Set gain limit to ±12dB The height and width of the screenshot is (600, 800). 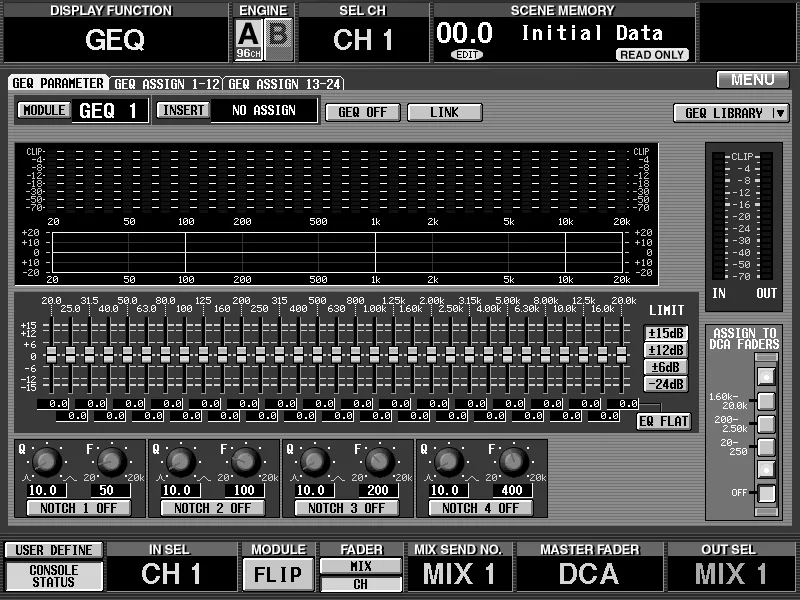[x=666, y=350]
